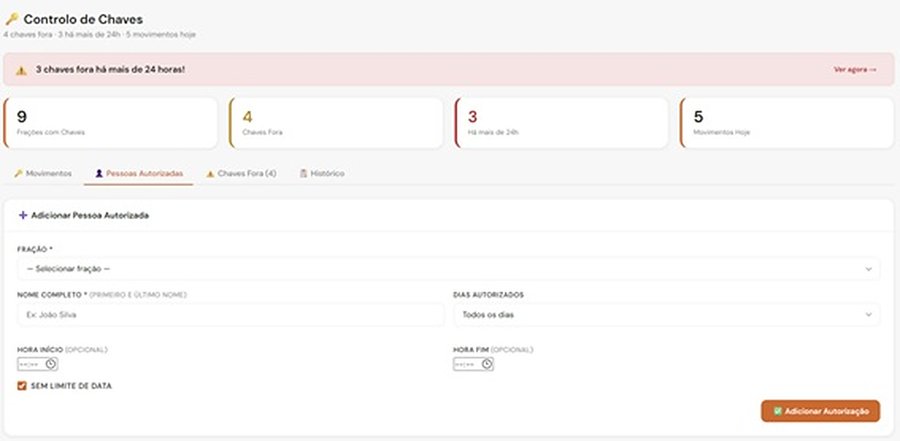Click the person icon on Pessoas Autorizadas tab

(99, 173)
